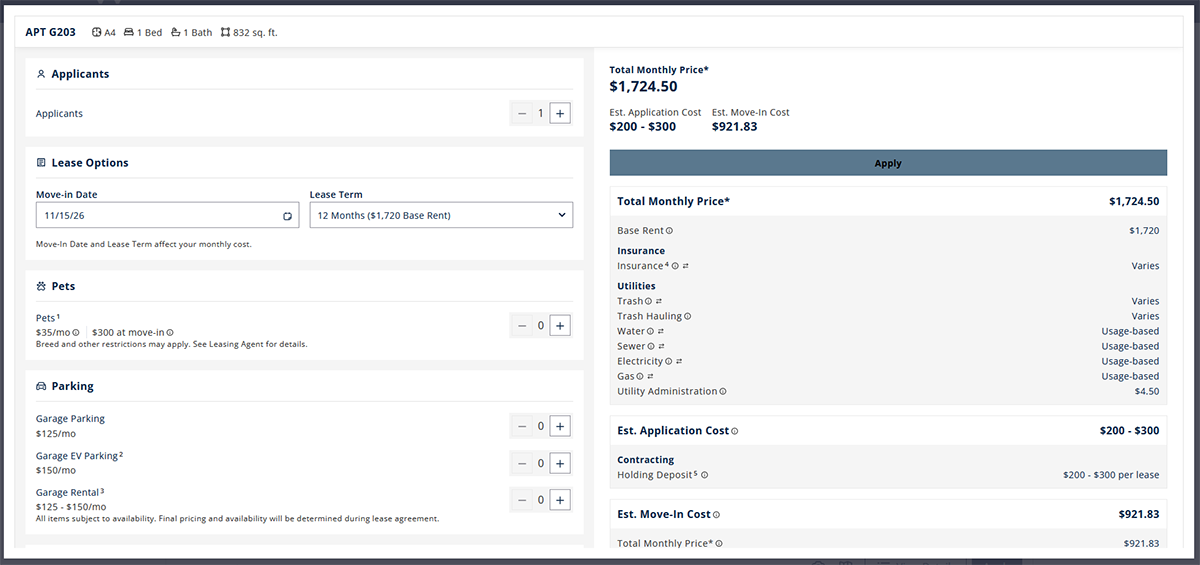Click the Sewer swap arrows icon
The image size is (1200, 565).
[661, 346]
